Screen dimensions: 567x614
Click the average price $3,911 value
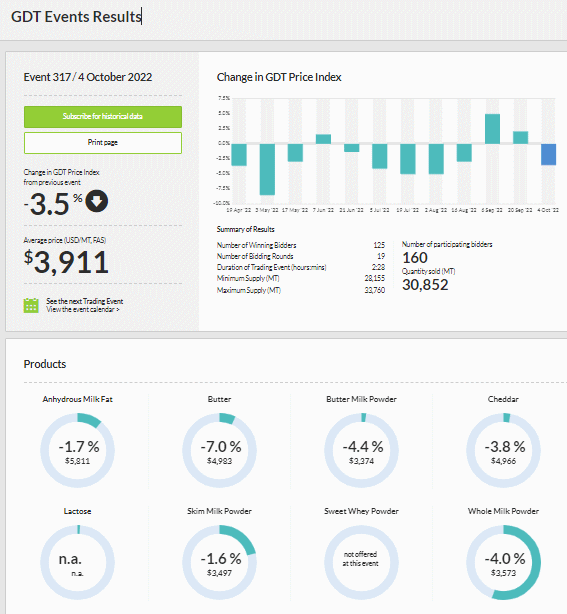[x=66, y=262]
